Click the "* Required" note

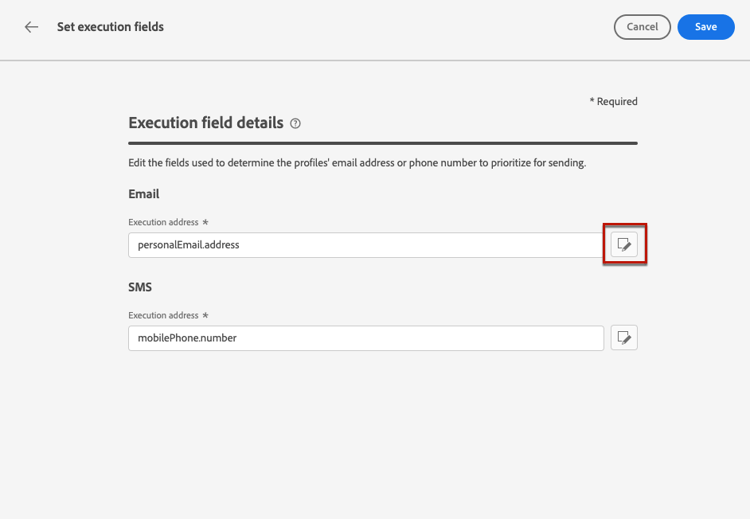613,101
